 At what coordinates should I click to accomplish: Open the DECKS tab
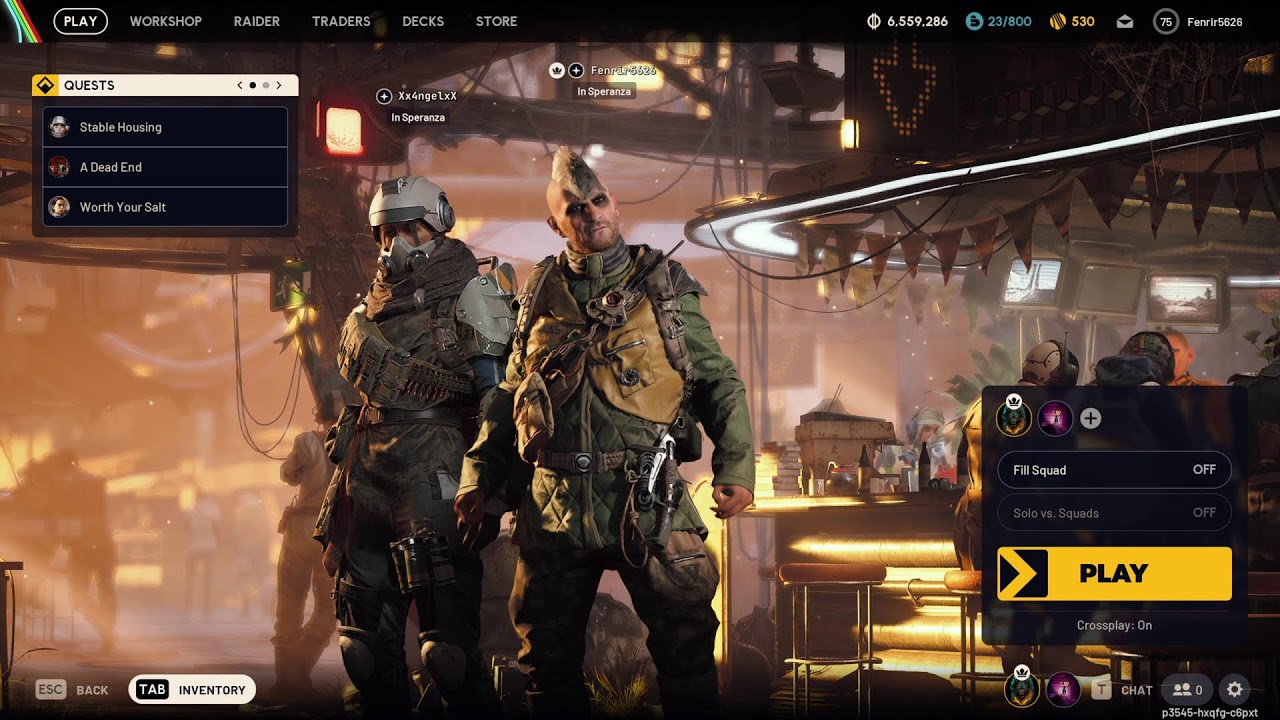(423, 21)
